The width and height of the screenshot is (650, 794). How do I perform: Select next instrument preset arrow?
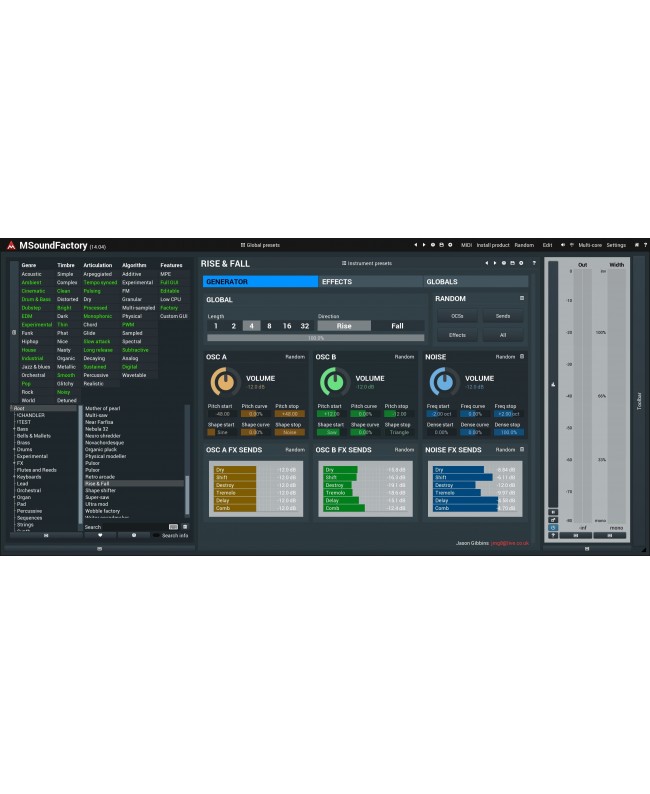pos(495,263)
